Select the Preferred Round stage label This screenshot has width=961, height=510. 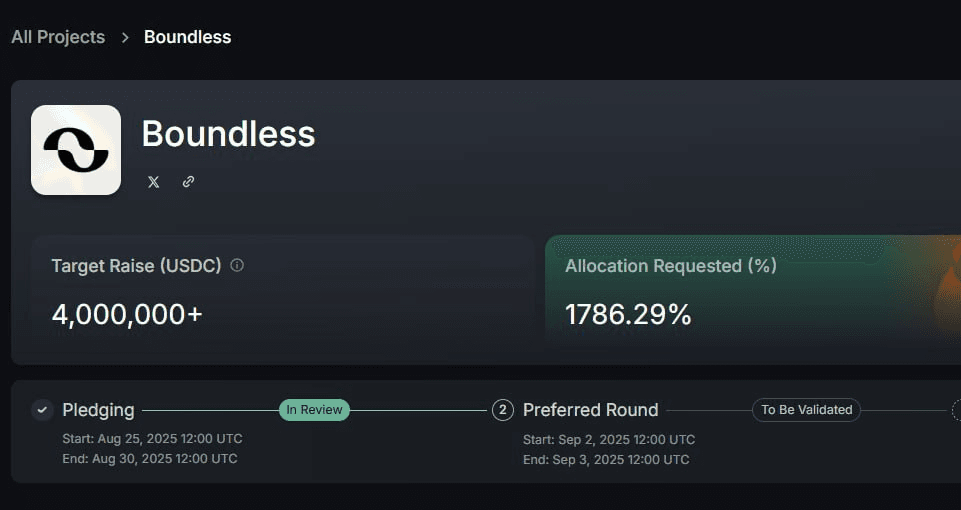(591, 410)
